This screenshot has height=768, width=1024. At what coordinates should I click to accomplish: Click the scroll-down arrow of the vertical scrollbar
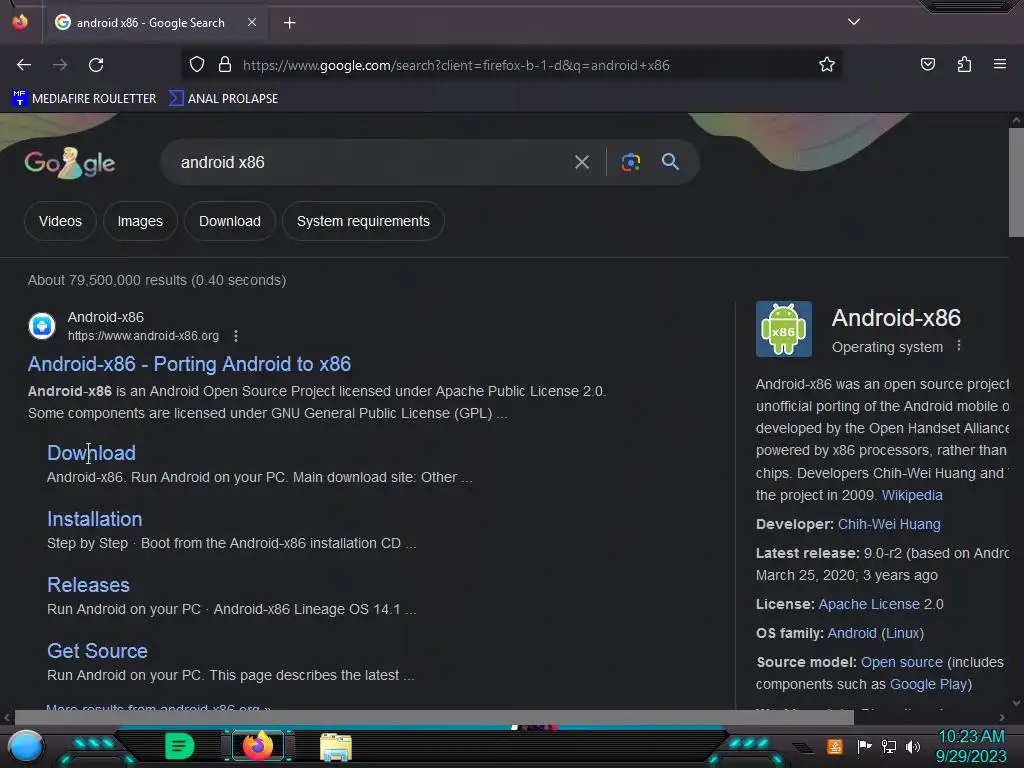(1016, 703)
